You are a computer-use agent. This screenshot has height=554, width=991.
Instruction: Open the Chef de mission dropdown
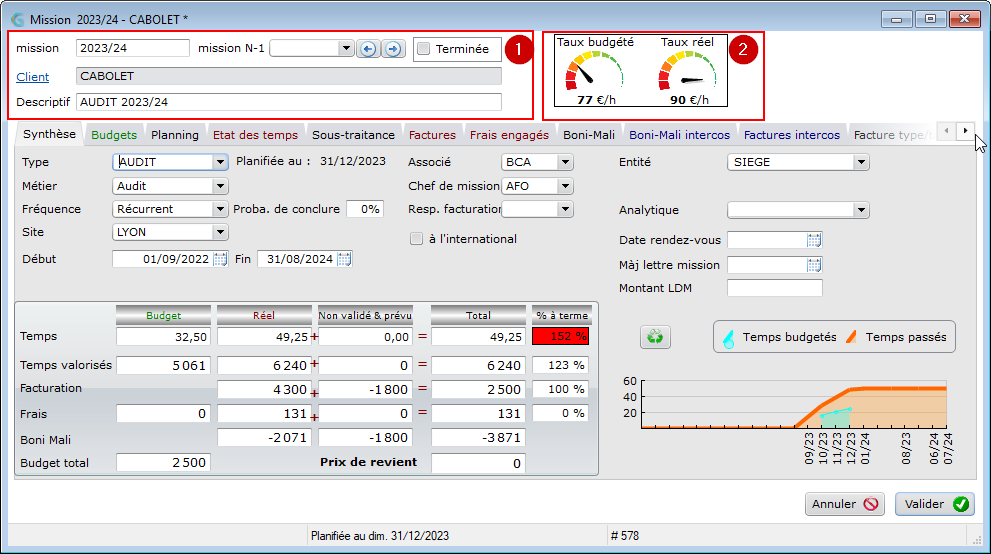pos(565,186)
